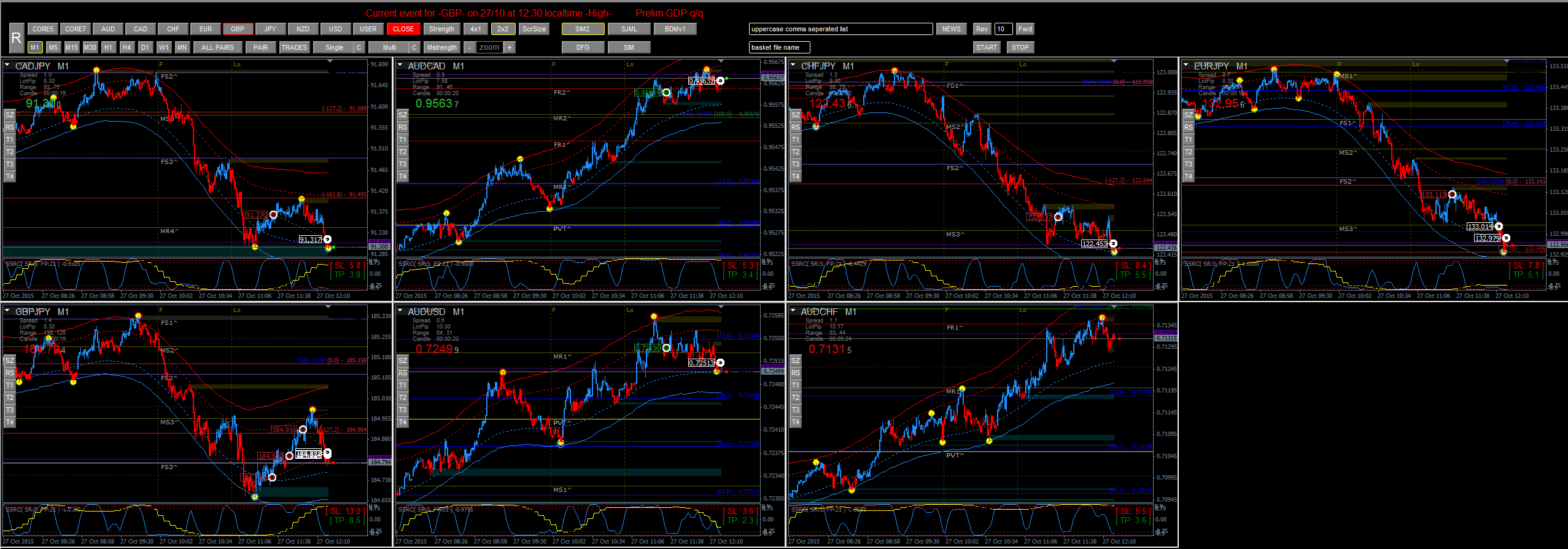Click the NEWS button
The width and height of the screenshot is (1568, 549).
pos(952,29)
